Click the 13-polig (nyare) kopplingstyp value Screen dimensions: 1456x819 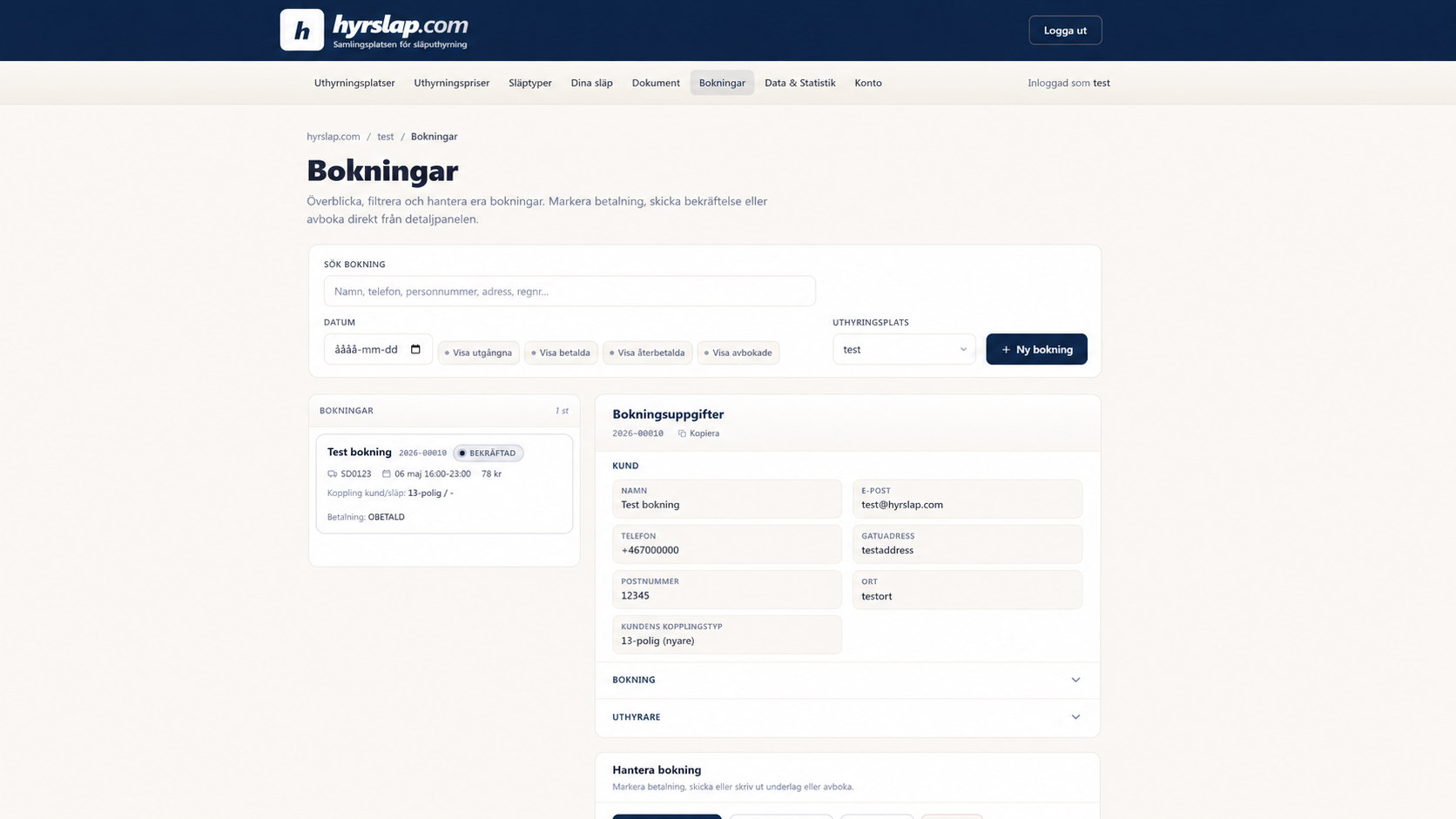coord(657,641)
